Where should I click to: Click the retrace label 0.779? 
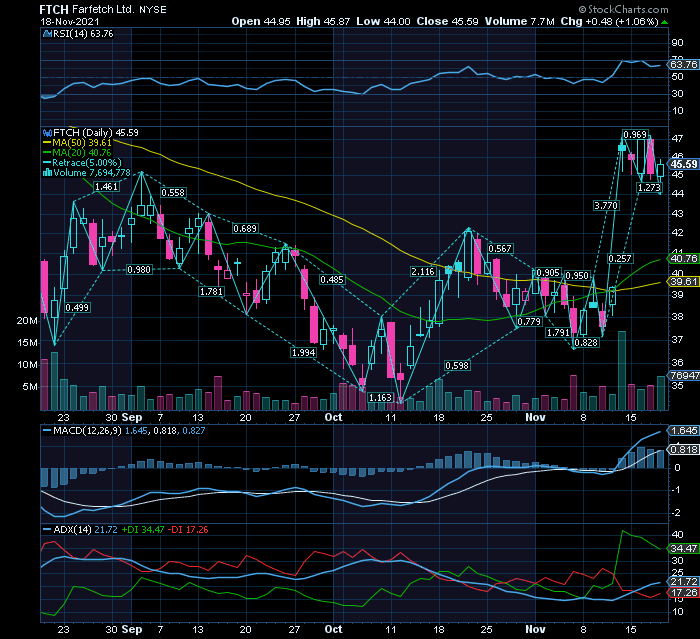[x=529, y=322]
